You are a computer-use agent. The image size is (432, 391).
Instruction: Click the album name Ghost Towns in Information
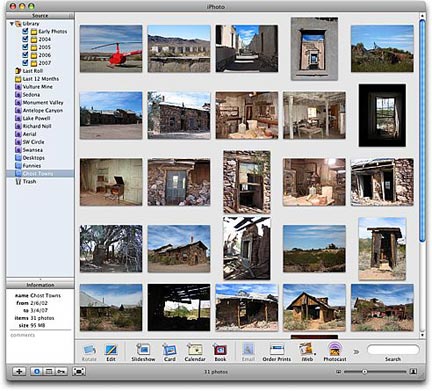pos(46,296)
